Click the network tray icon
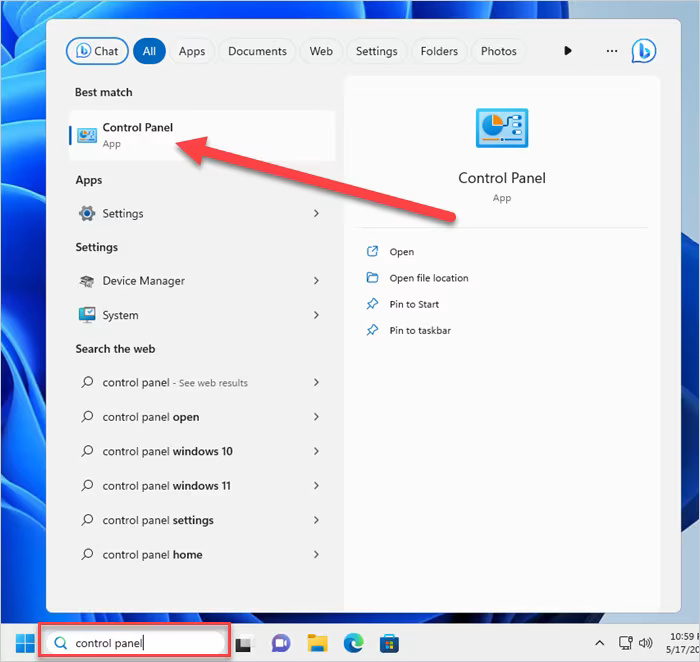 tap(625, 643)
